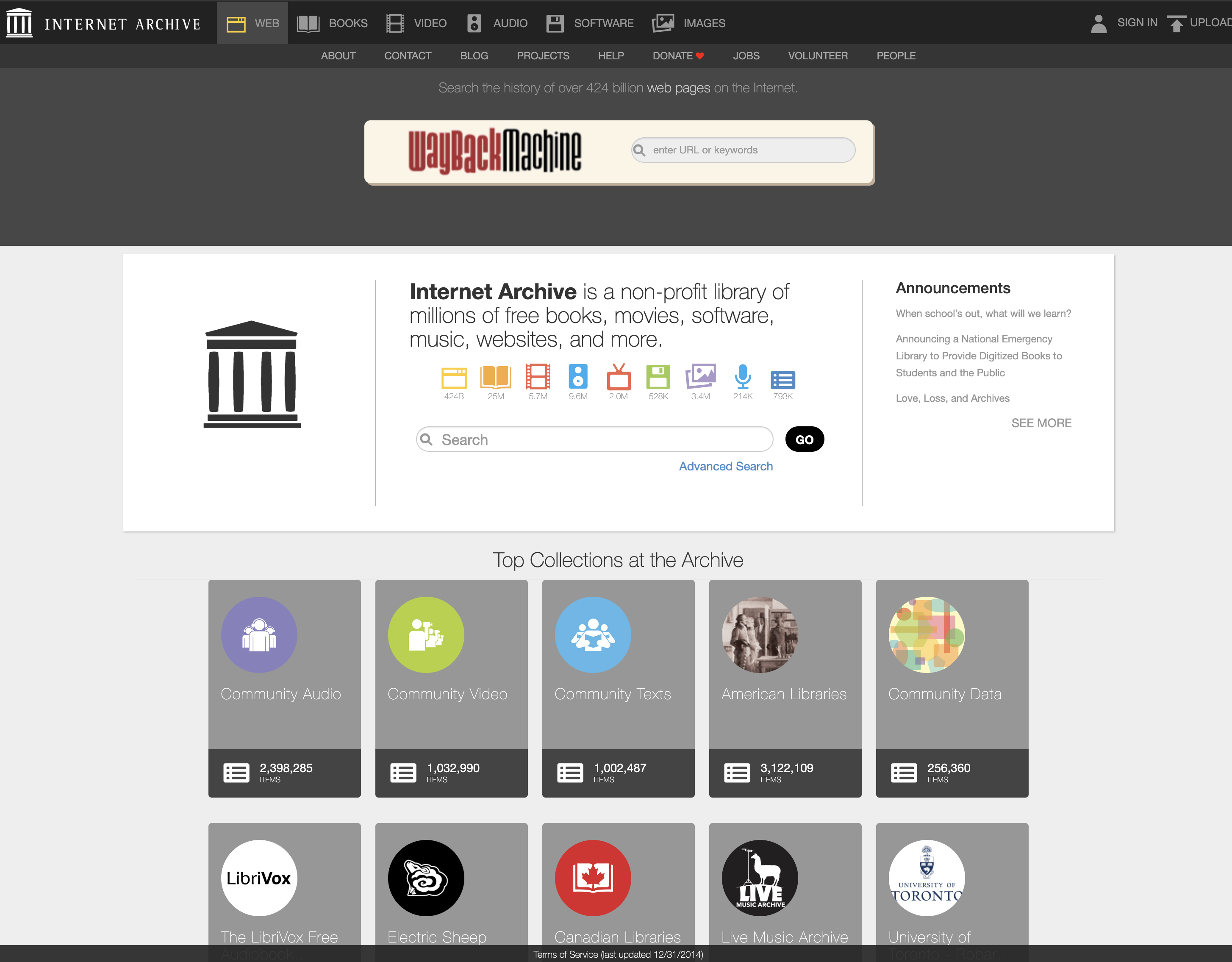Click the red TV icon labeled 2.0M
1232x962 pixels.
618,378
